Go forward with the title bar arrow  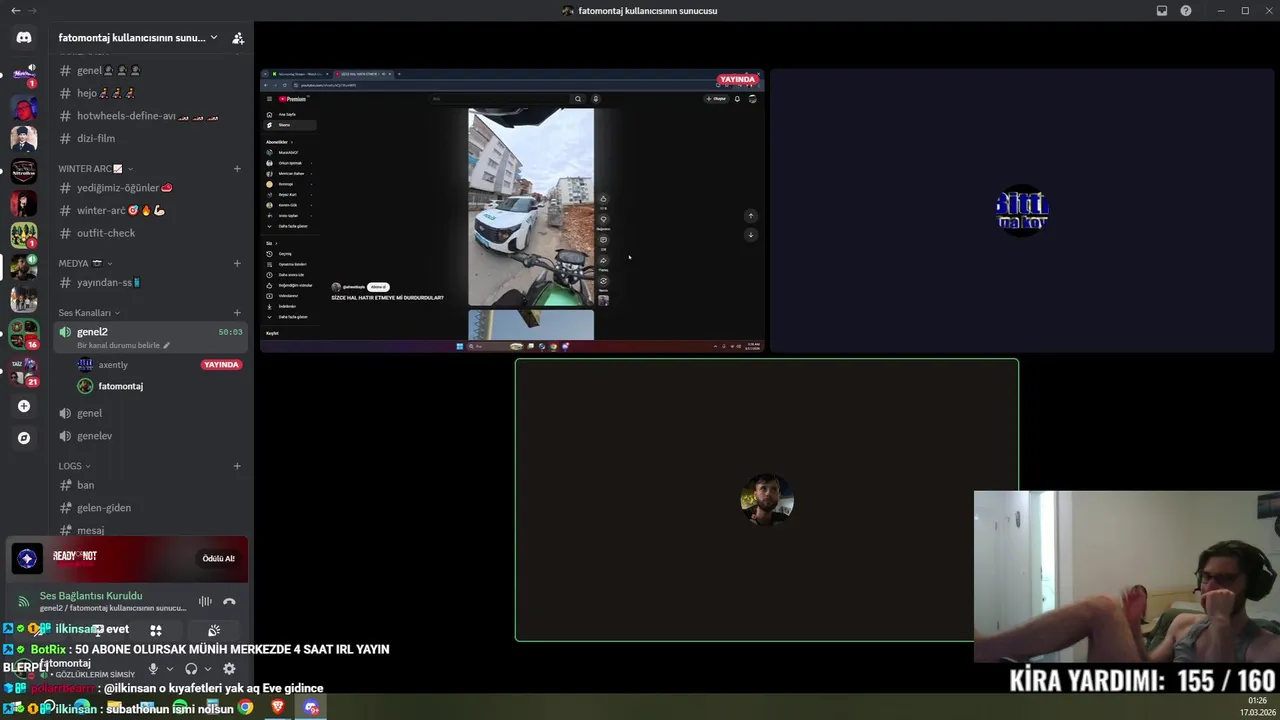click(x=33, y=11)
